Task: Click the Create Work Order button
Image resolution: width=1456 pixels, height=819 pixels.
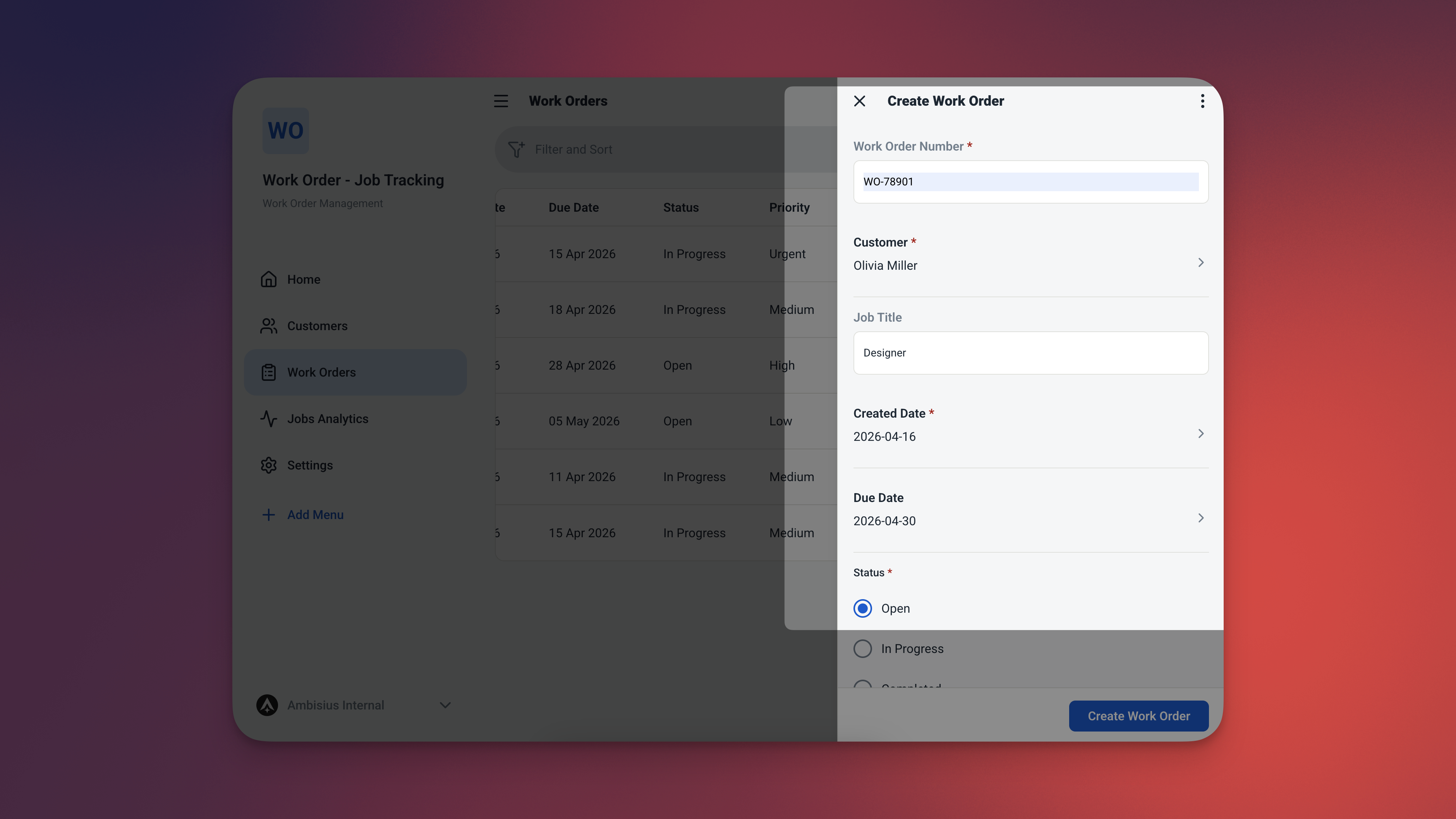Action: pos(1138,716)
